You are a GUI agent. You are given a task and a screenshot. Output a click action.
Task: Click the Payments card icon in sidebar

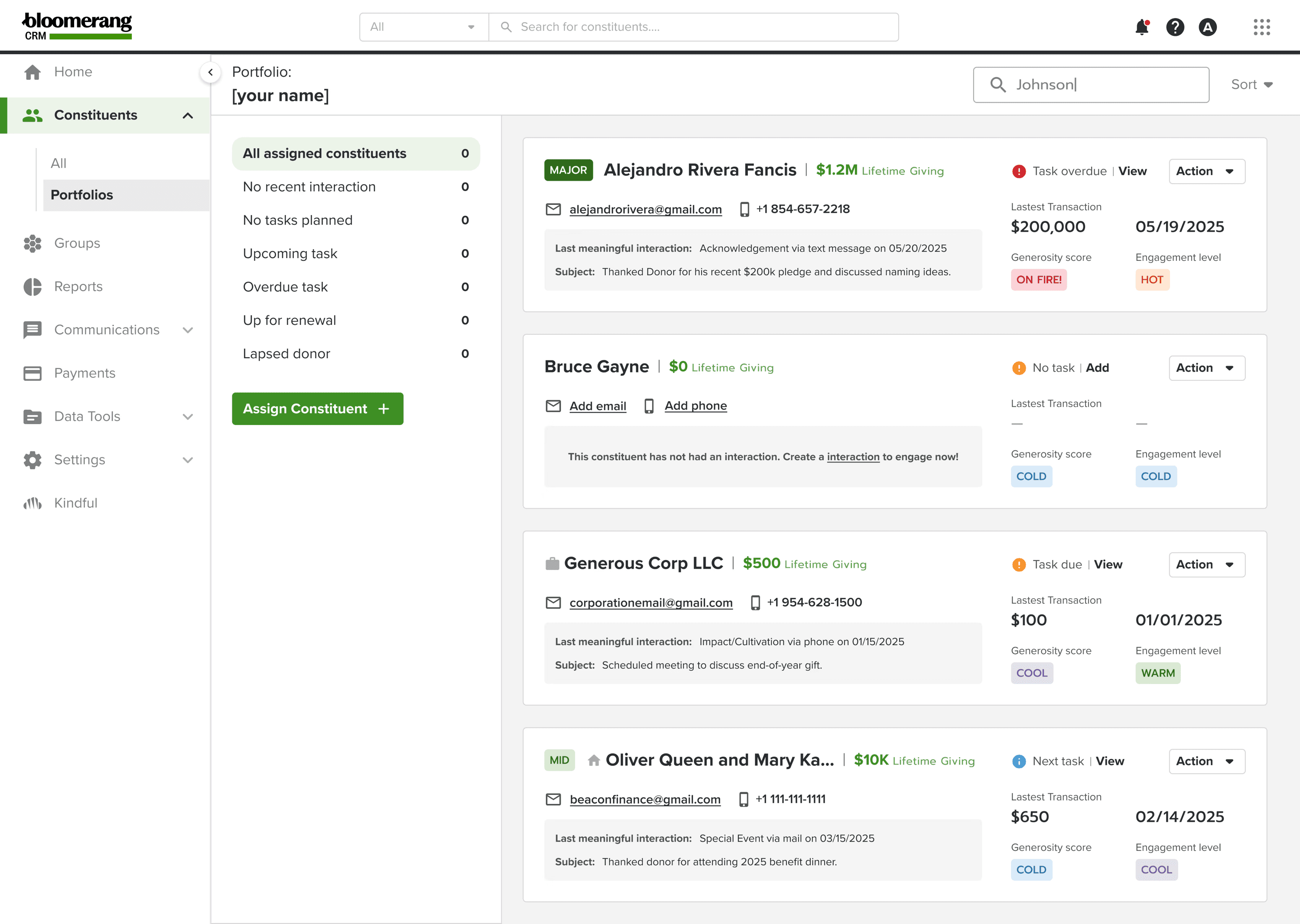pyautogui.click(x=32, y=373)
